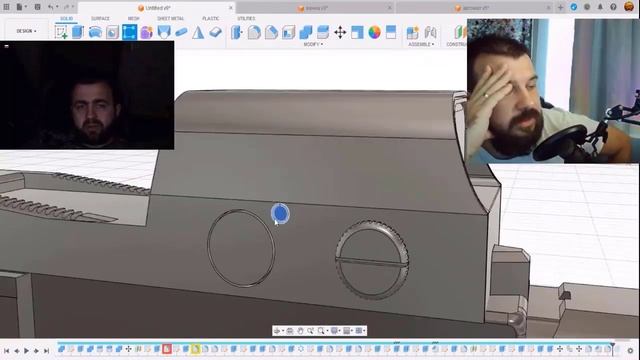Screen dimensions: 640x360
Task: Select the Hole tool
Action: pos(112,32)
